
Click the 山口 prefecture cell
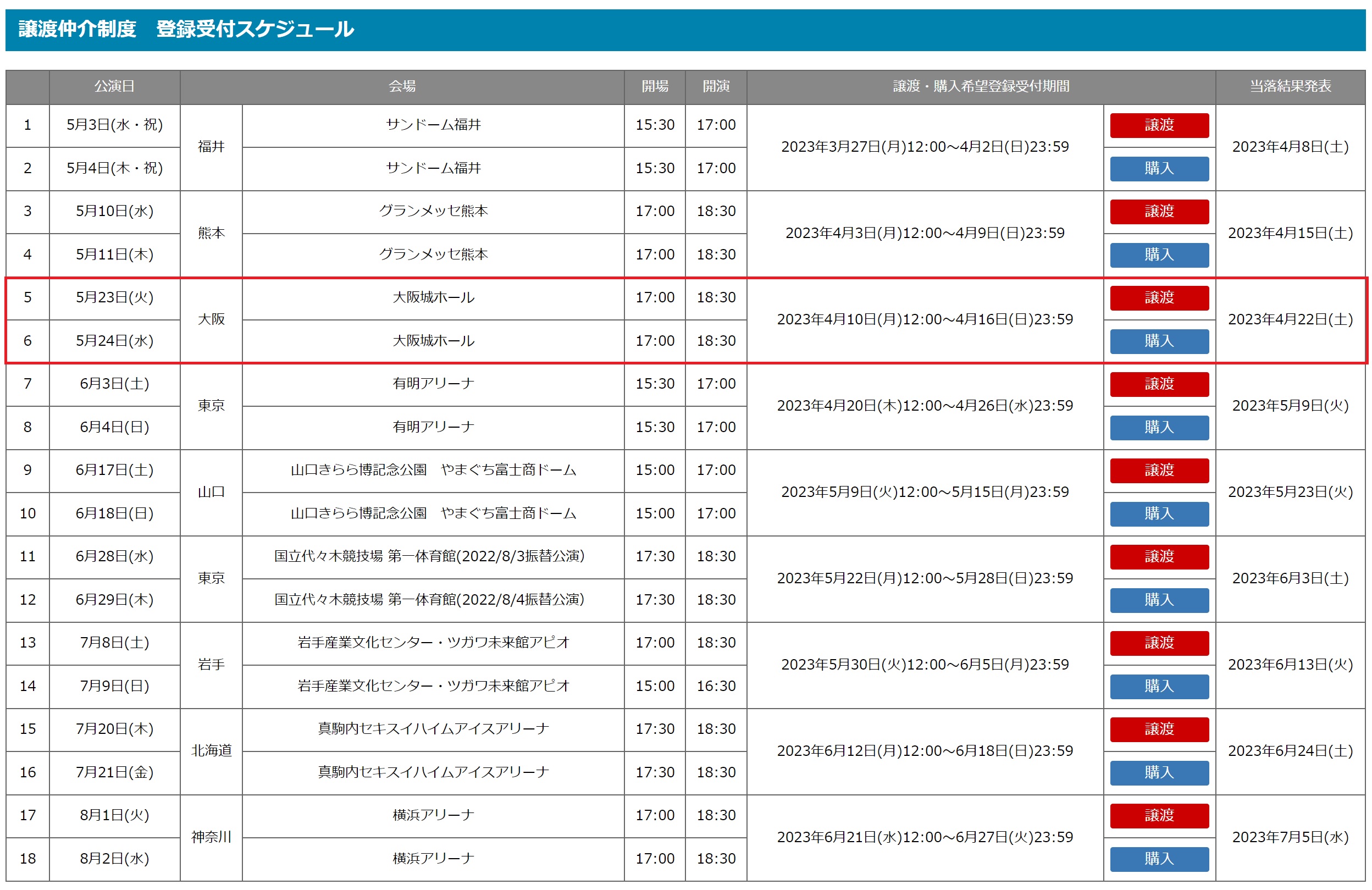point(211,492)
